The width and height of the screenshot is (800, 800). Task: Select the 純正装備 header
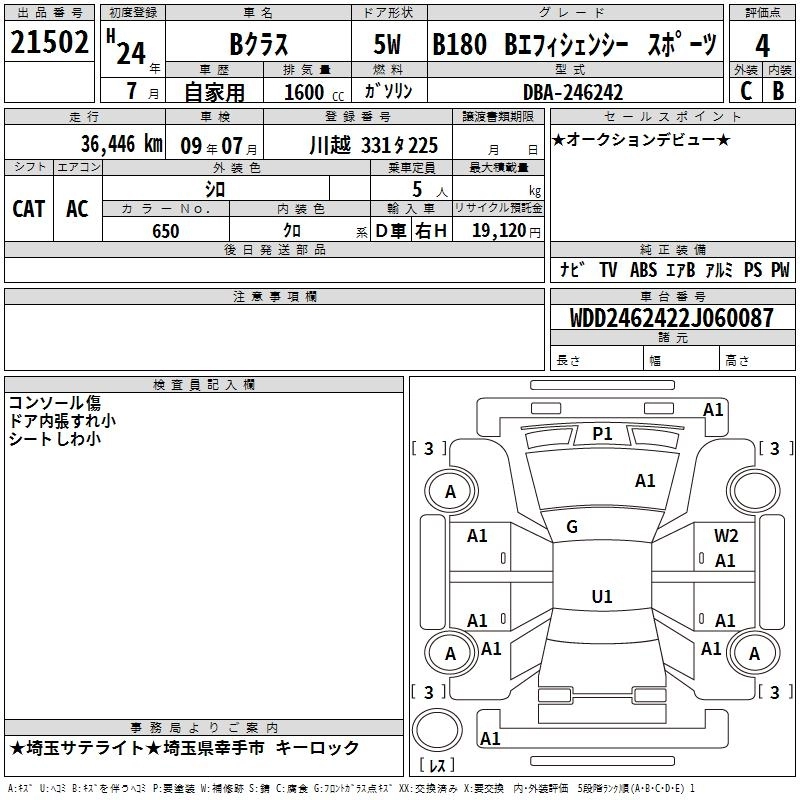point(673,250)
